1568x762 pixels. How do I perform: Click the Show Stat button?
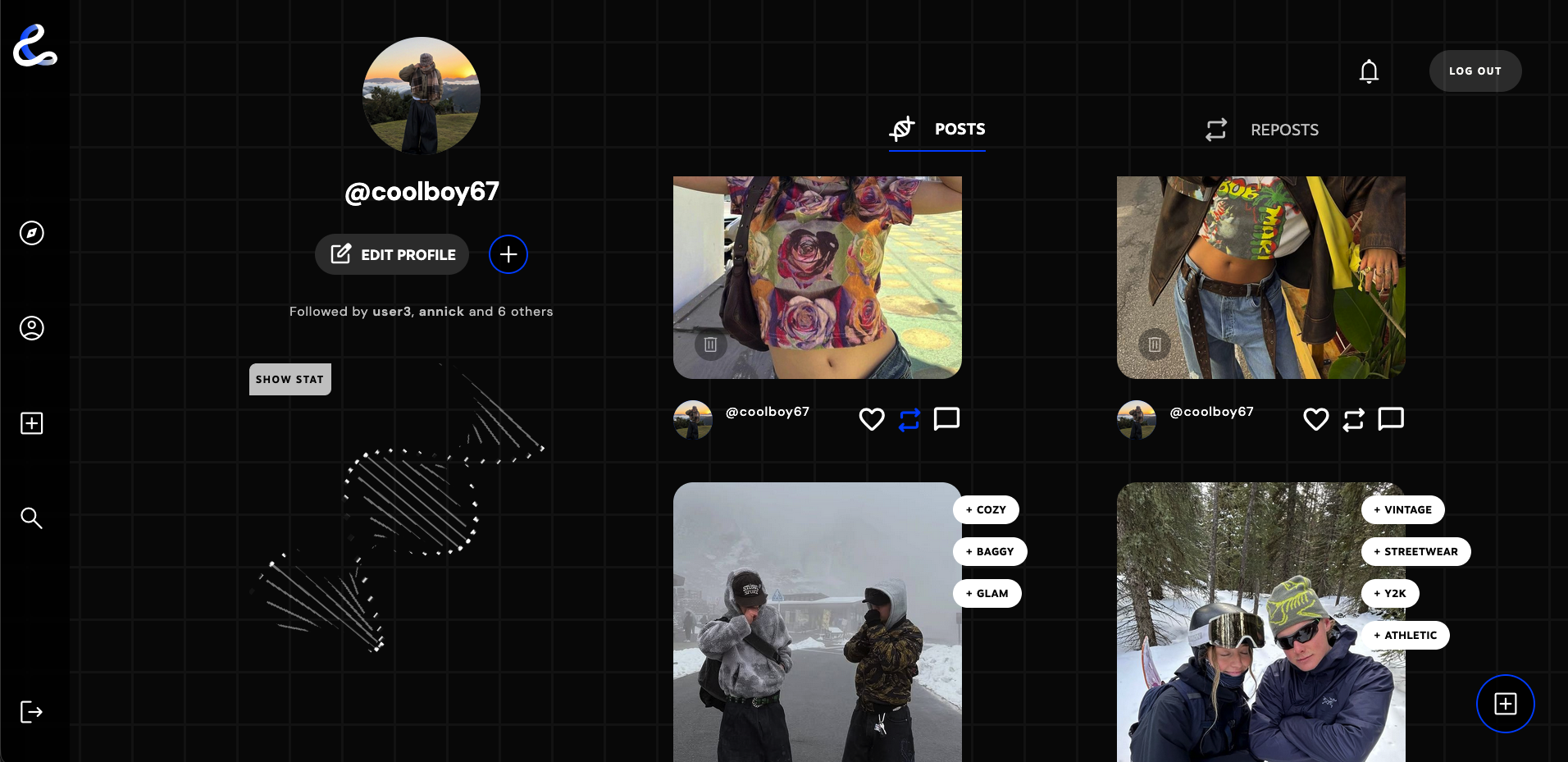coord(290,379)
